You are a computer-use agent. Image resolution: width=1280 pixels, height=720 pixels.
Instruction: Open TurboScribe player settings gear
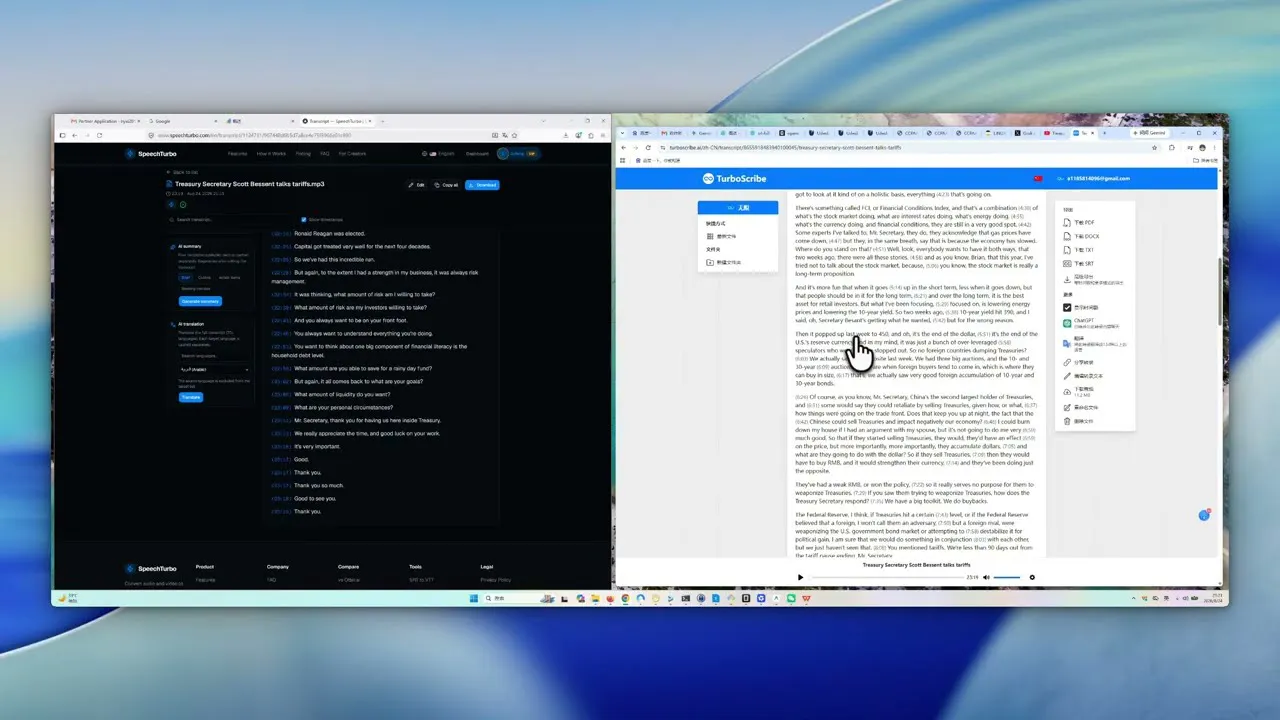(x=1032, y=577)
